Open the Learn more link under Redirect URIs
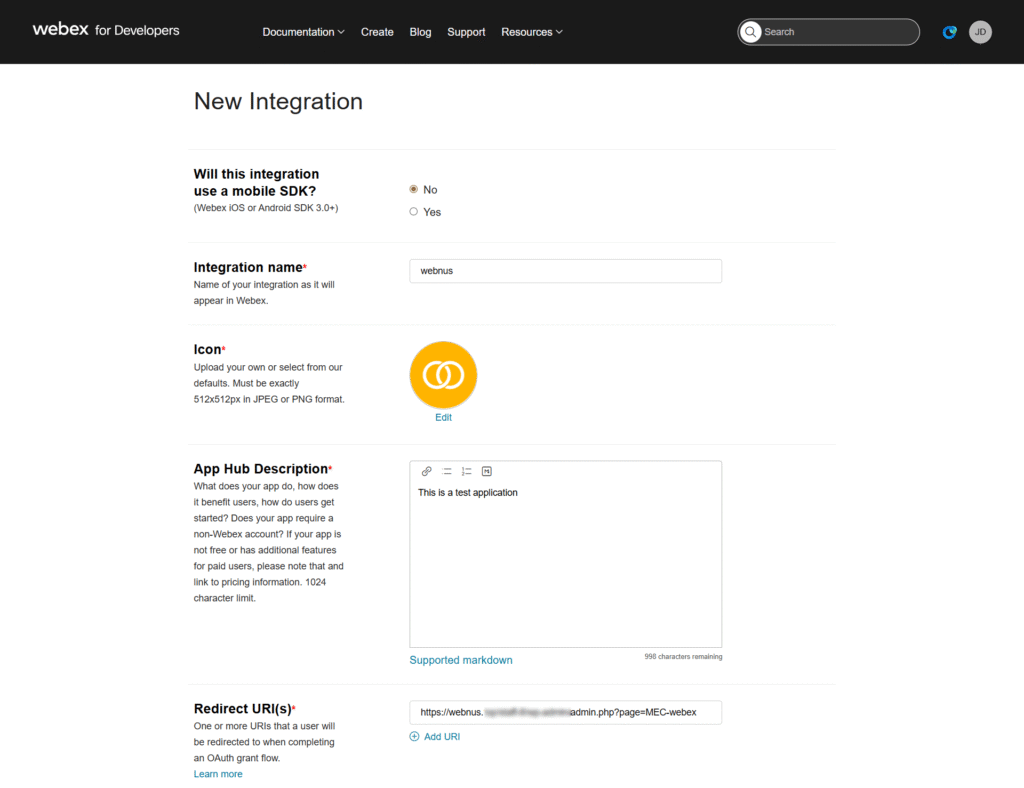1024x788 pixels. (217, 773)
